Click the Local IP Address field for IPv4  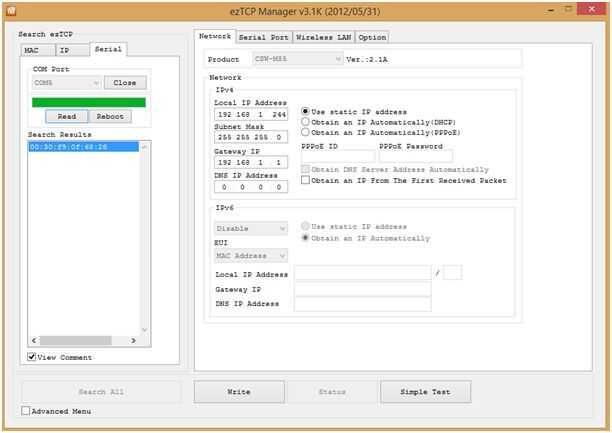(x=251, y=114)
